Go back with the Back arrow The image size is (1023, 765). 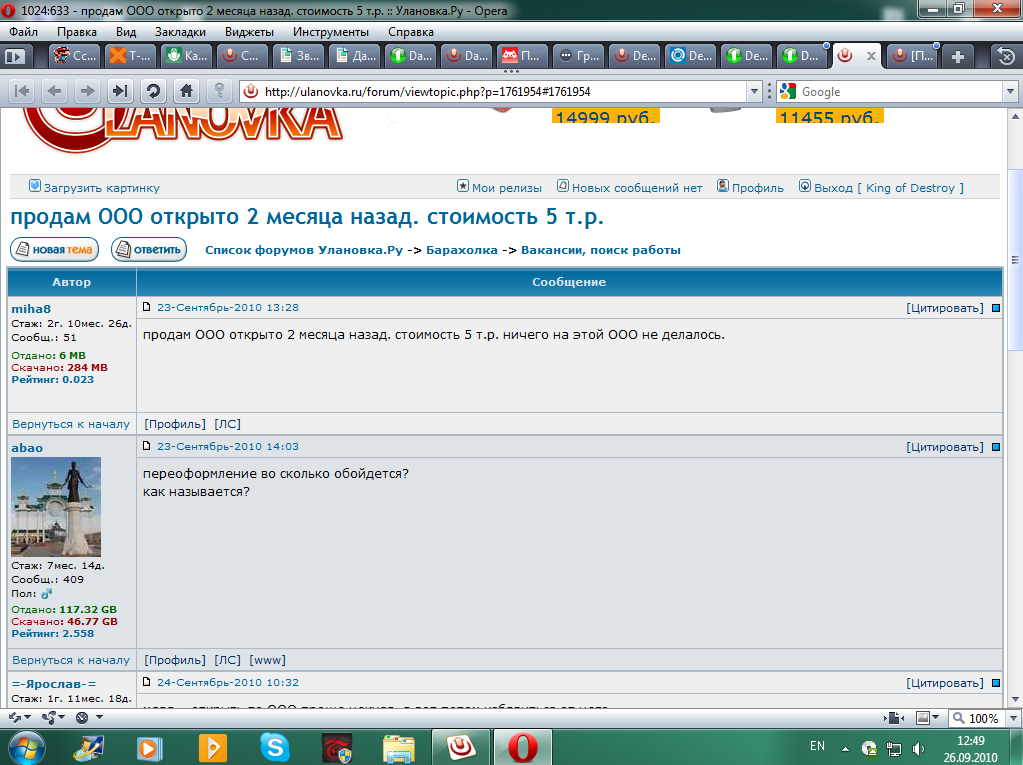click(55, 91)
